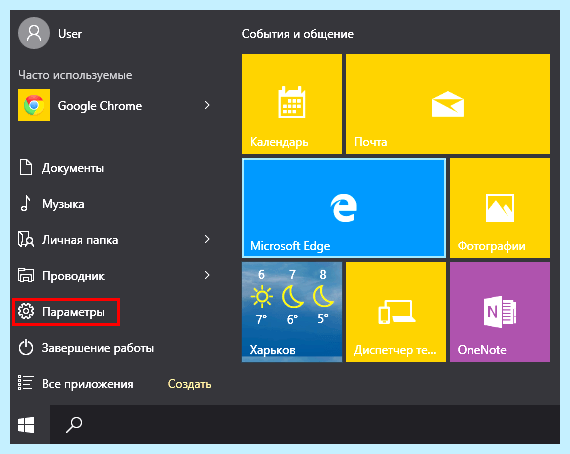Launch the Microsoft Edge tile
Screen dimensions: 570x454
click(x=344, y=208)
